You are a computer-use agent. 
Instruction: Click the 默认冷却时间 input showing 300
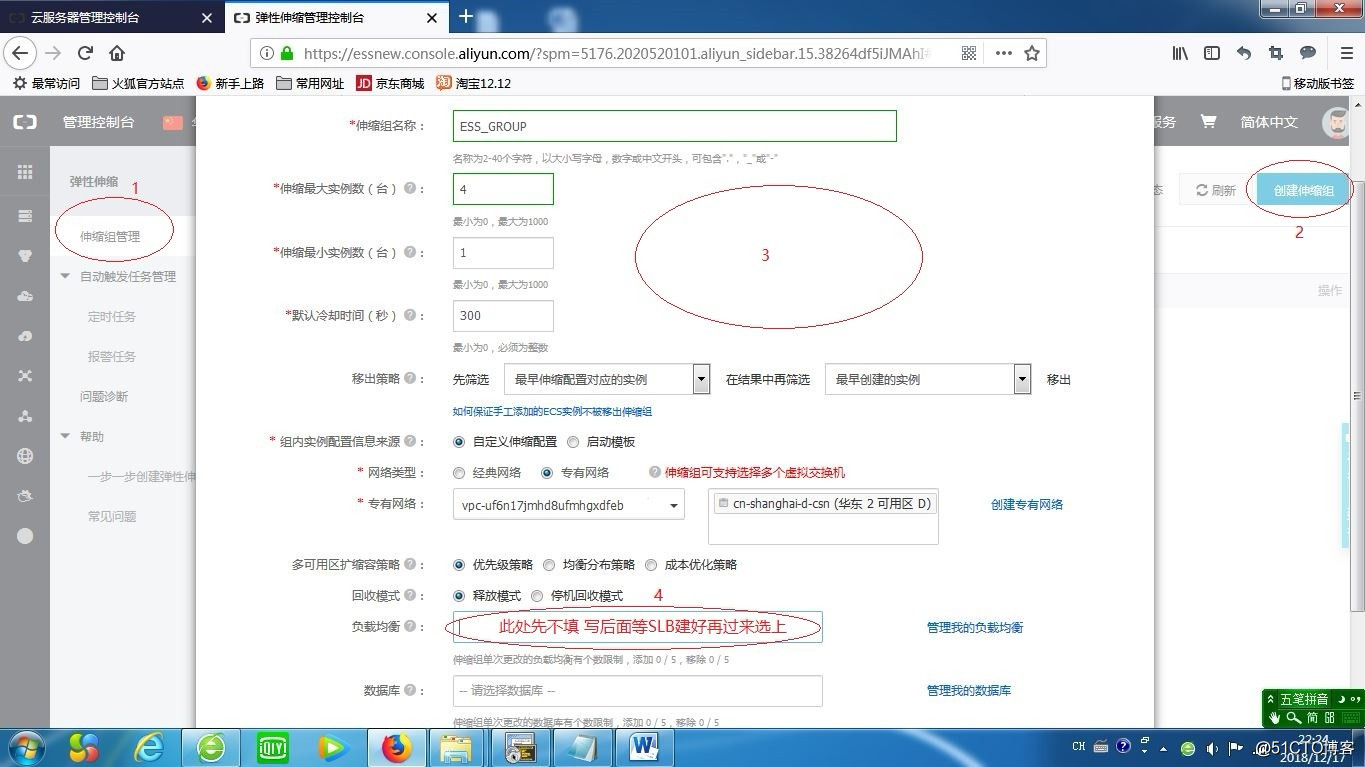coord(503,315)
